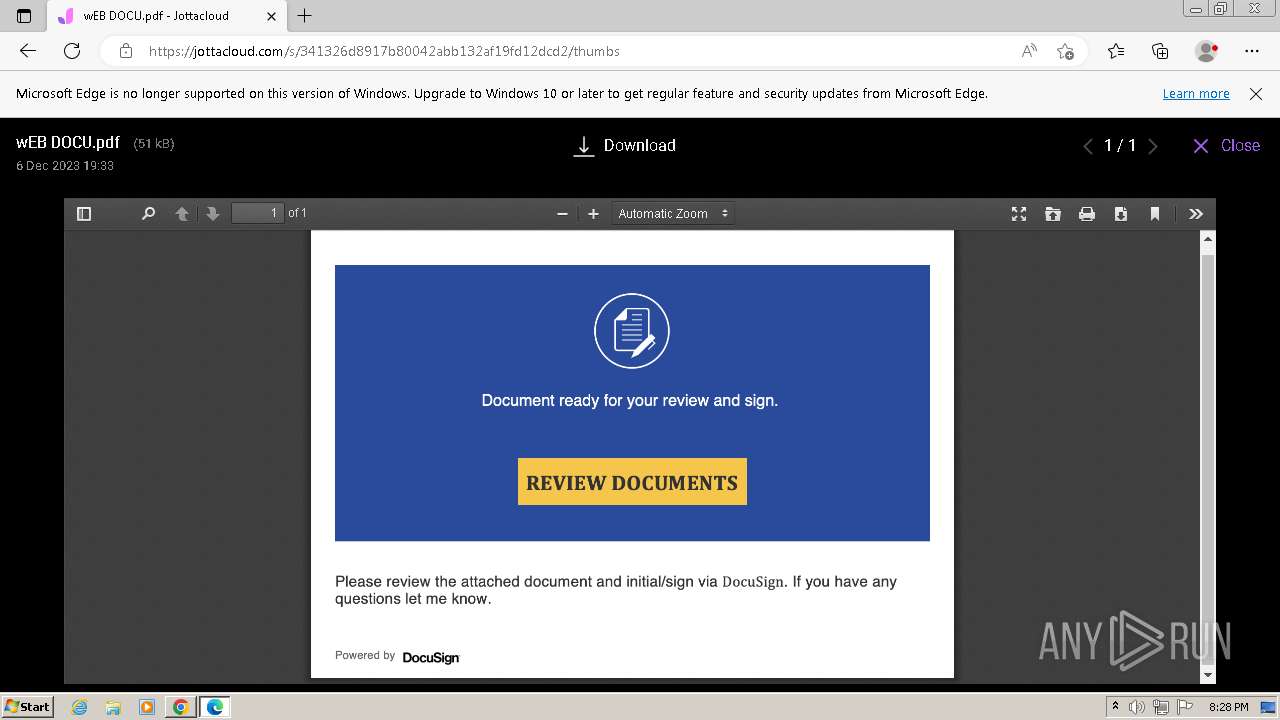Click the DocuSign logo in the PDF

click(x=431, y=658)
